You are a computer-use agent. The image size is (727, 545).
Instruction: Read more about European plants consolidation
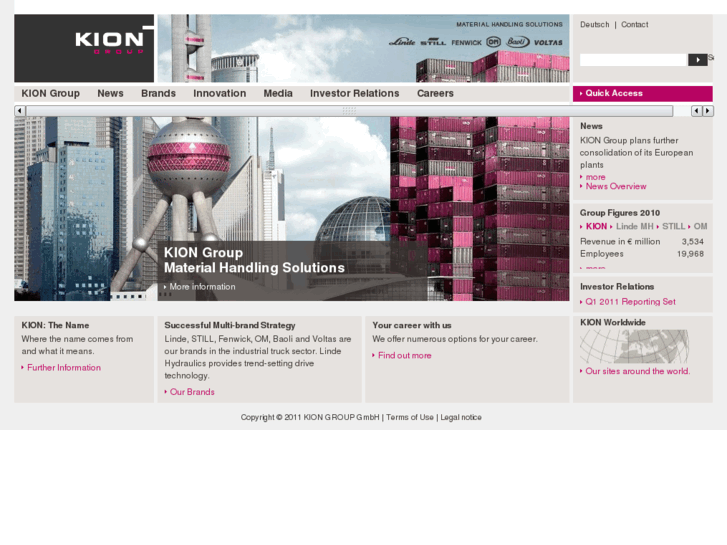(593, 177)
